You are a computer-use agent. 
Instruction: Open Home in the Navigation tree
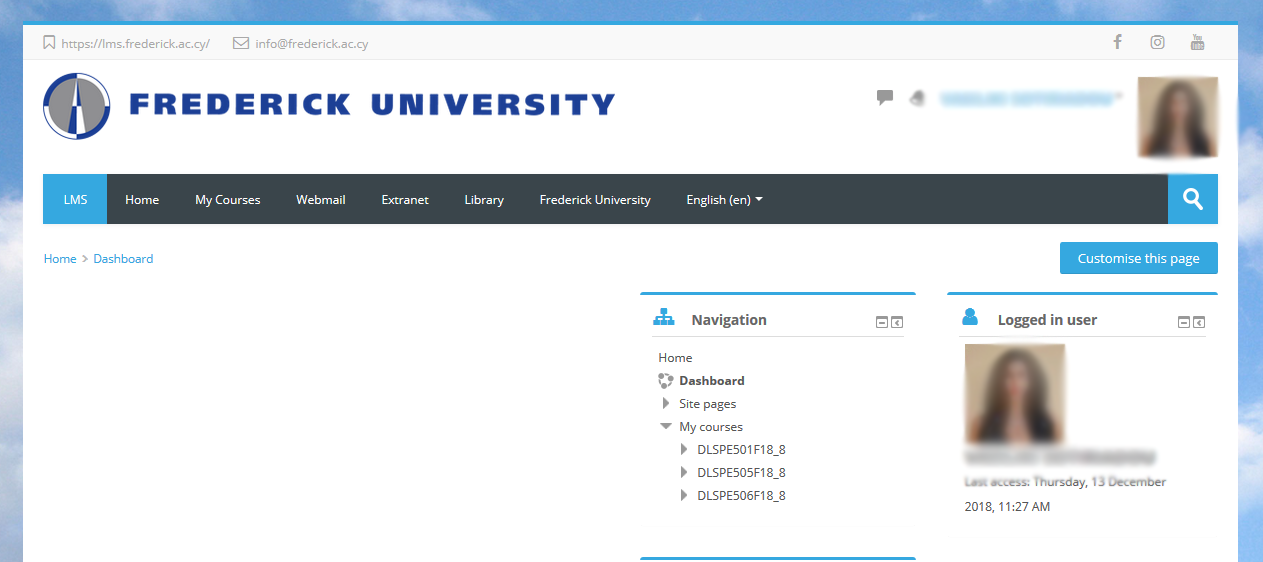tap(675, 357)
